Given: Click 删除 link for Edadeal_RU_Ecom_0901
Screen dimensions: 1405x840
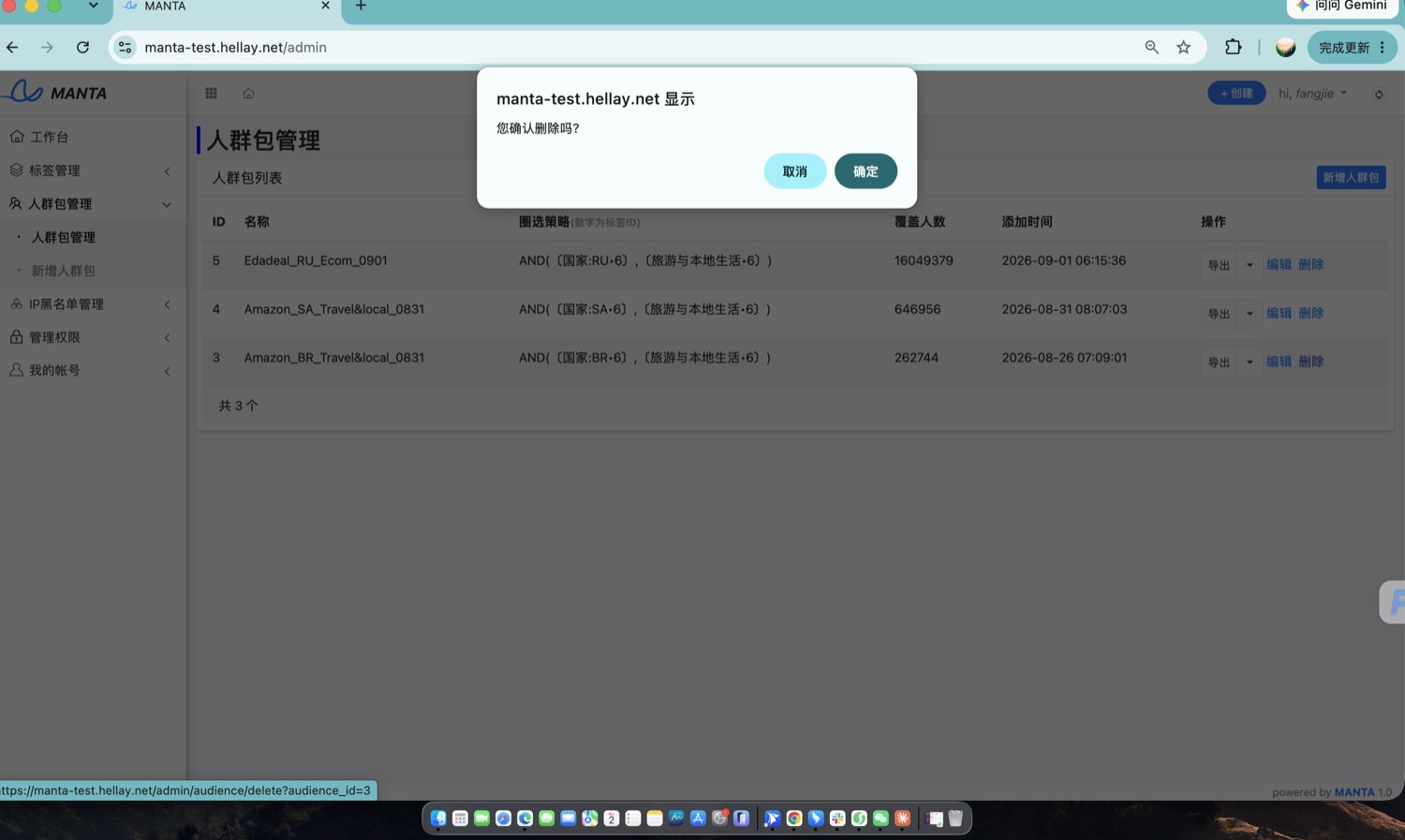Looking at the screenshot, I should (1311, 264).
